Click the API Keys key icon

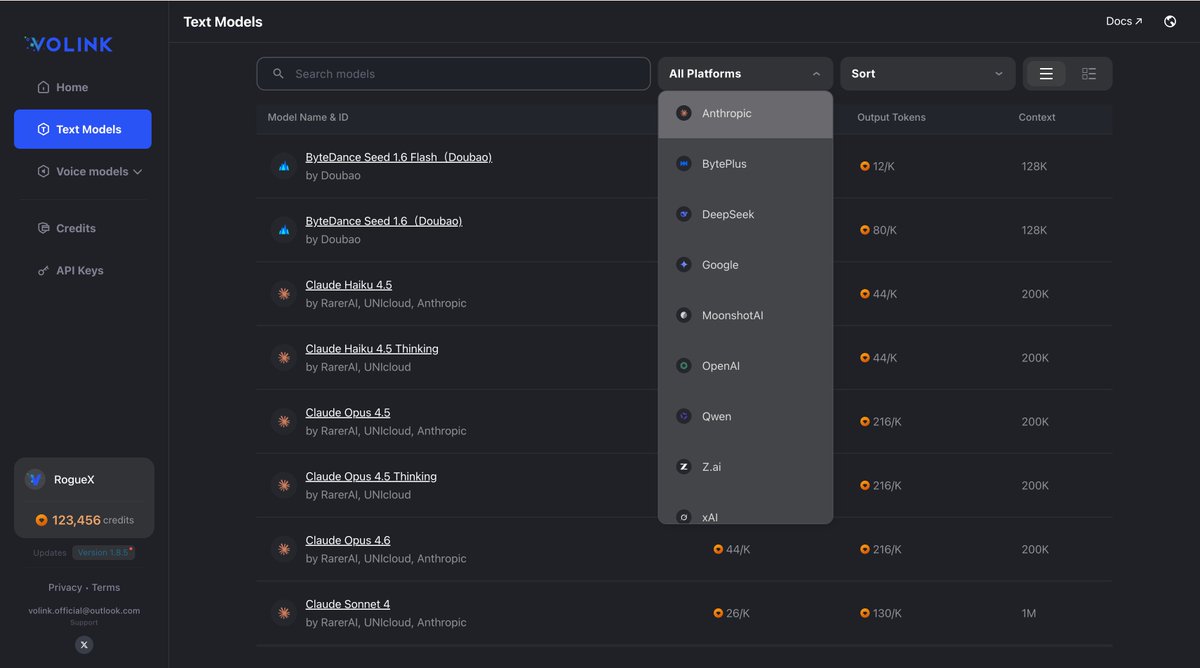coord(43,270)
